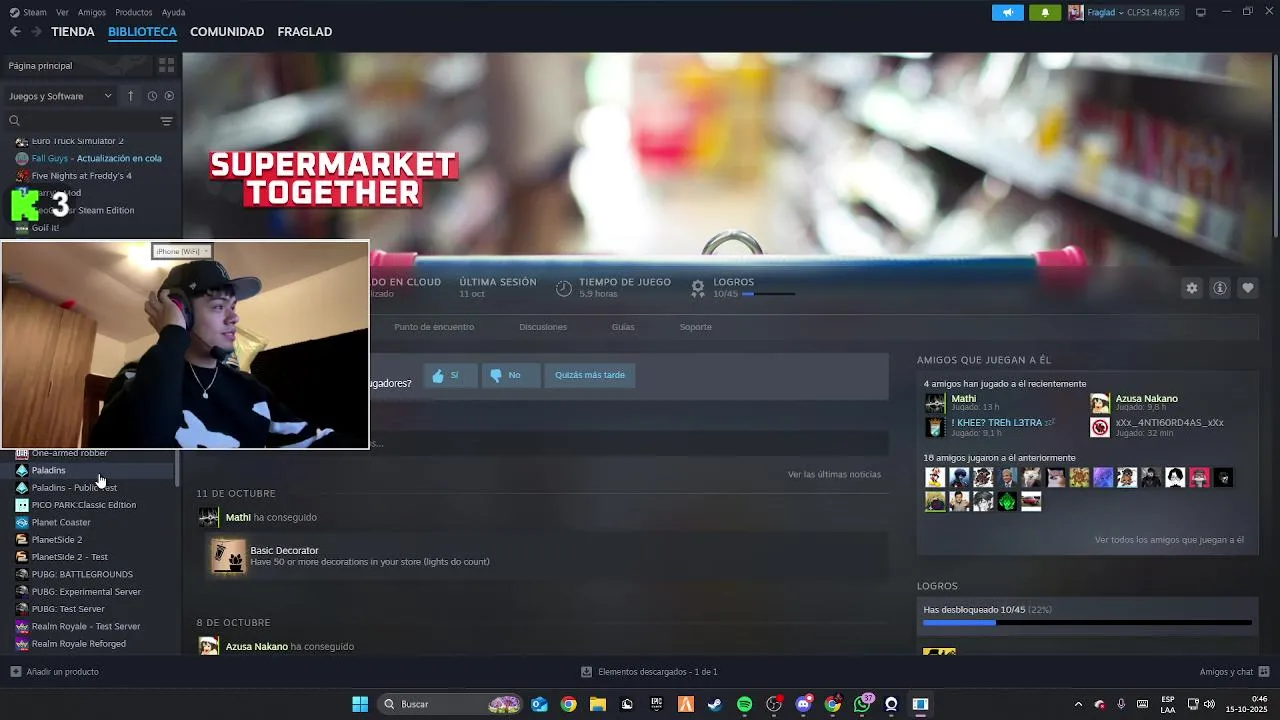1280x720 pixels.
Task: Open friend xXx_4NTI60RD4AS_xXx
Action: tap(1169, 423)
